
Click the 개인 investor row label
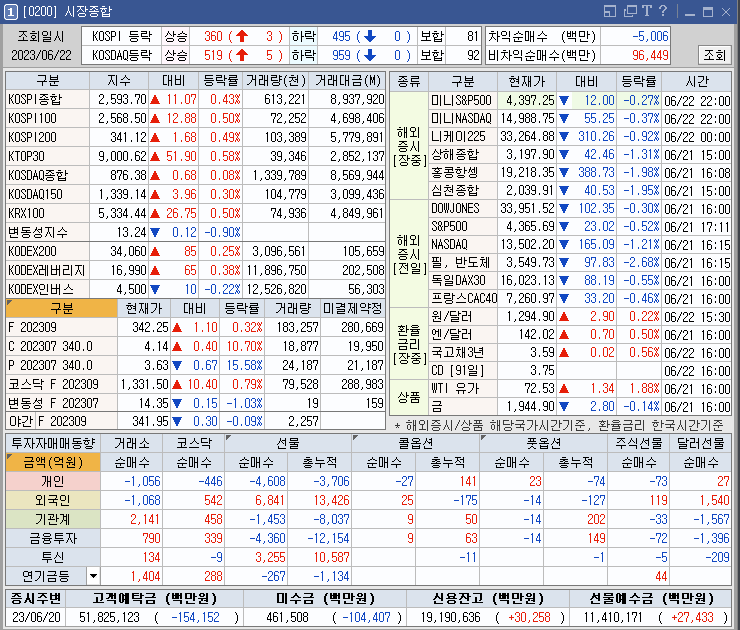coord(53,481)
